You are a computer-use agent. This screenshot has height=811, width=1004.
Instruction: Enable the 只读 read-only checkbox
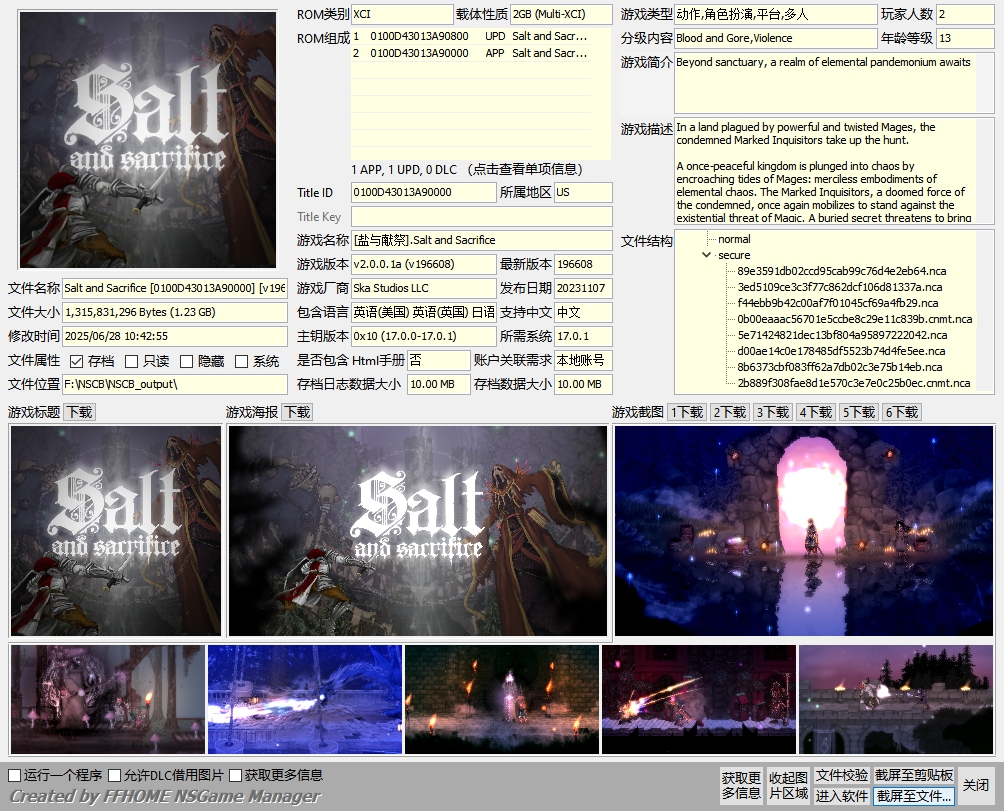pos(132,362)
